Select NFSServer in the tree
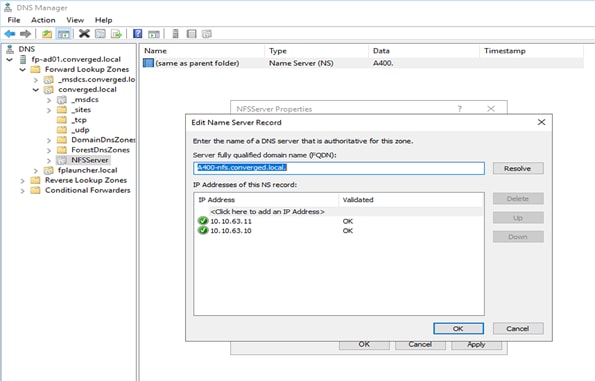Viewport: 595px width, 381px height. [90, 160]
